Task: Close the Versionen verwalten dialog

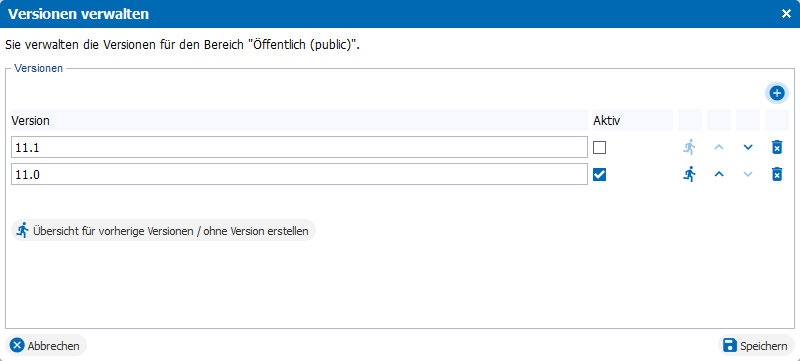Action: 786,14
